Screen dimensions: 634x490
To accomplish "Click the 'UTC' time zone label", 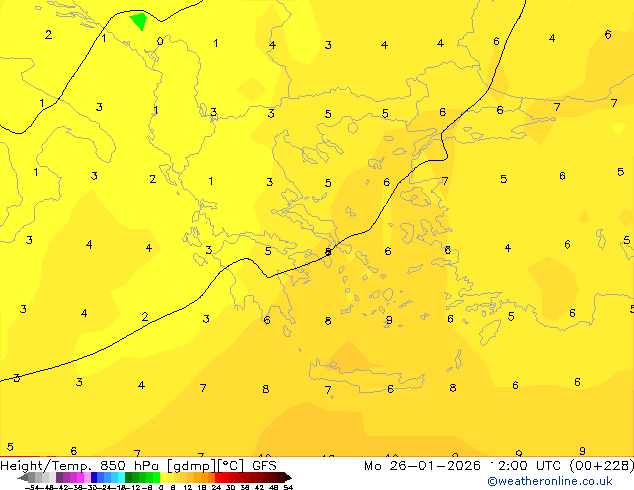I will 548,466.
